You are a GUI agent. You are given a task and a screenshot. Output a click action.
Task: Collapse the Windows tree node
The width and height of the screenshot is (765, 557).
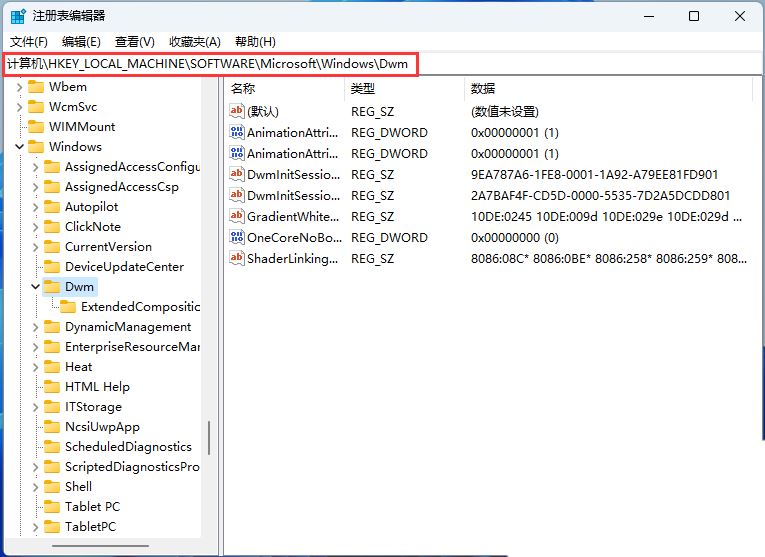(x=20, y=147)
